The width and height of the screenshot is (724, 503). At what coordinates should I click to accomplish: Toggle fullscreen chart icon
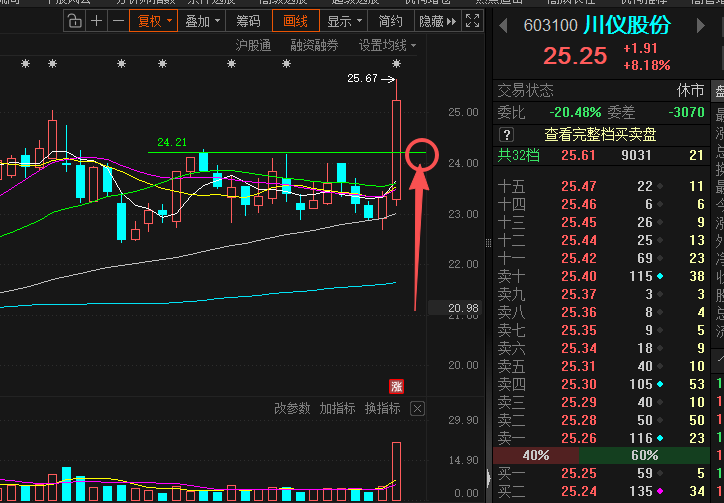(472, 21)
